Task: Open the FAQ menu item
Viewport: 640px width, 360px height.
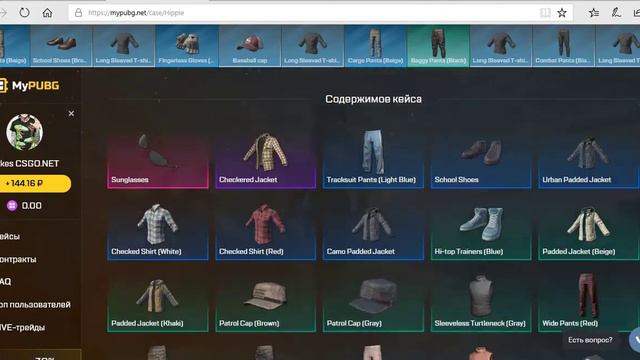Action: pos(6,281)
